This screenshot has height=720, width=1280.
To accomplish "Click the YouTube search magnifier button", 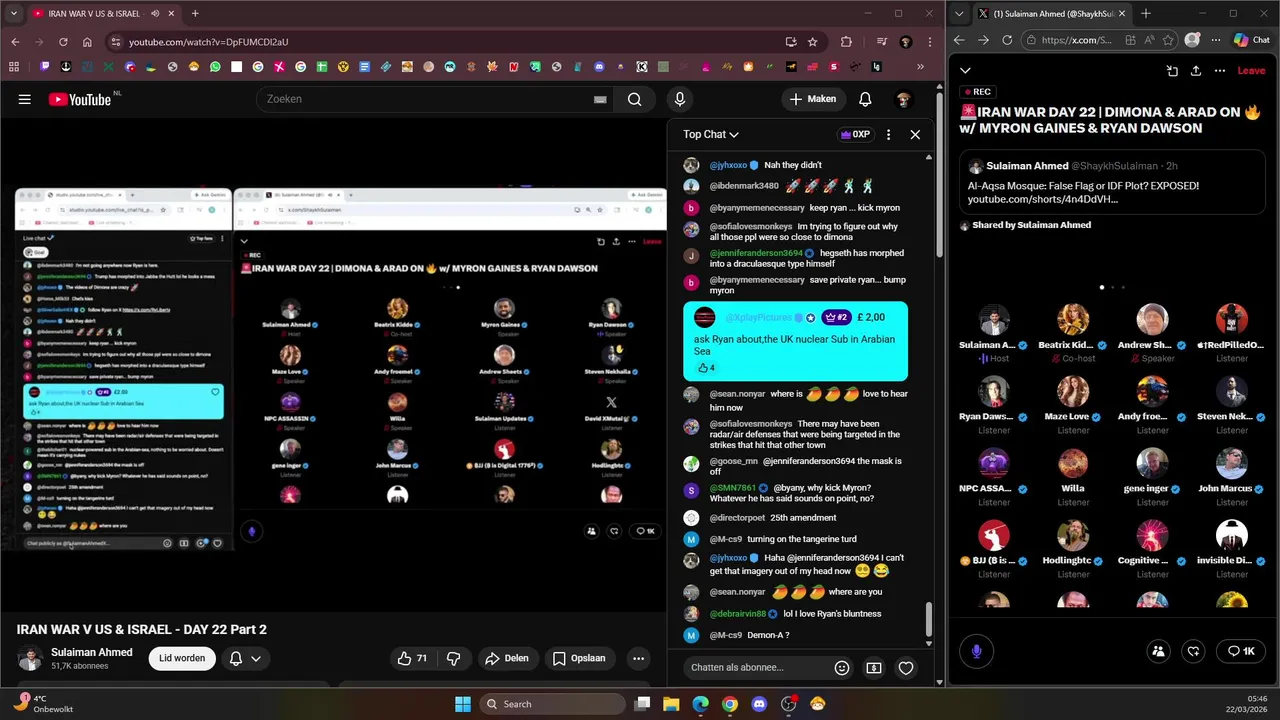I will [634, 99].
